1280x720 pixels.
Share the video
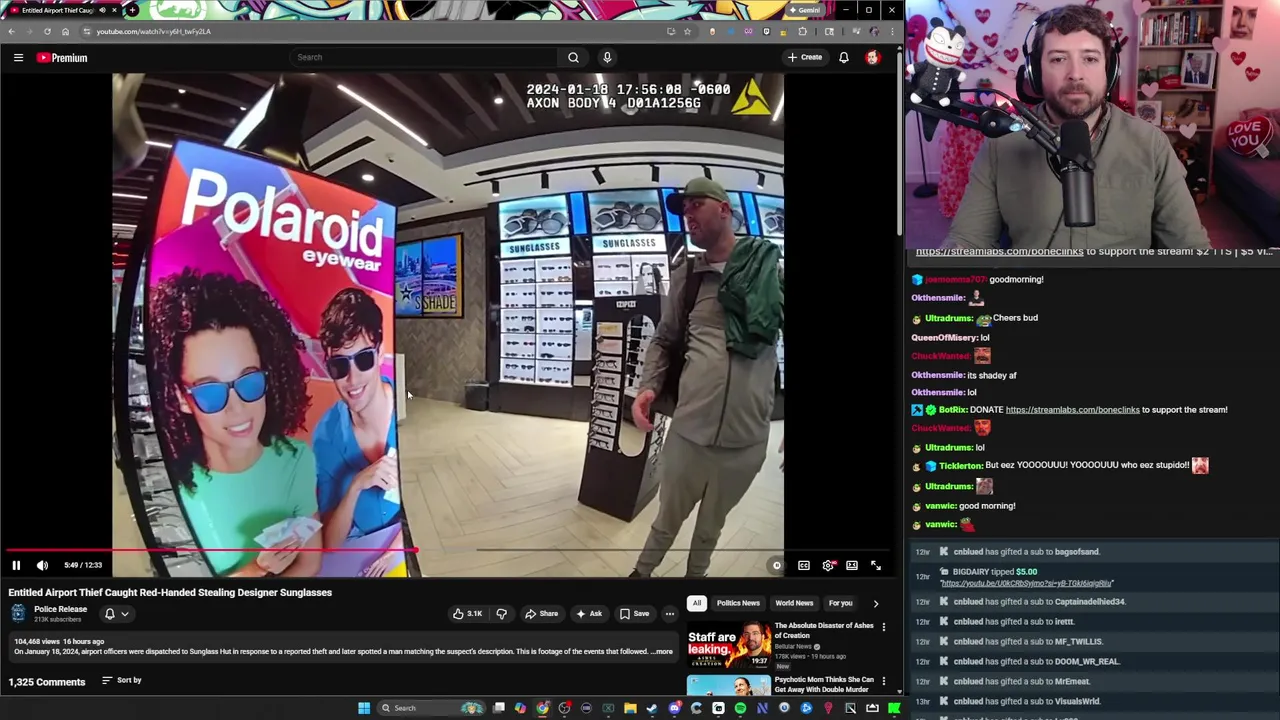[x=542, y=614]
